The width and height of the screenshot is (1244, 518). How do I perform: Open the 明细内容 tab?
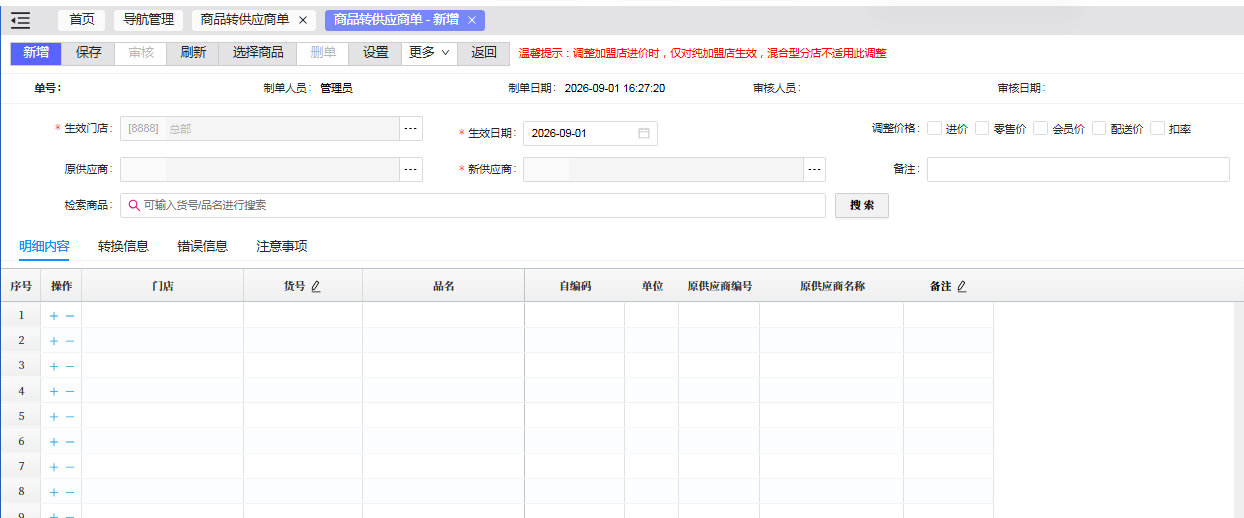coord(44,246)
